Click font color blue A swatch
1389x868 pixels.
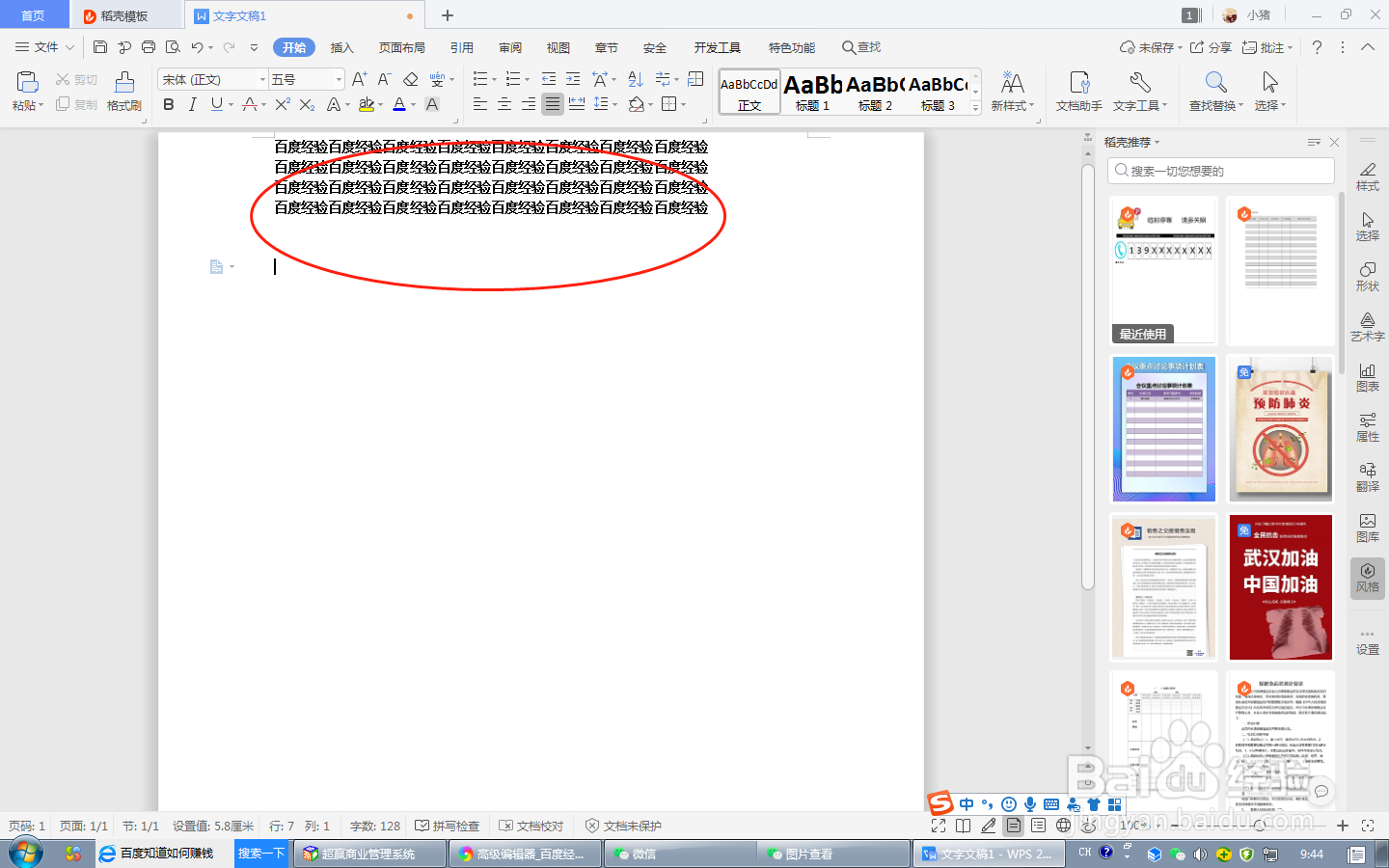[x=399, y=104]
